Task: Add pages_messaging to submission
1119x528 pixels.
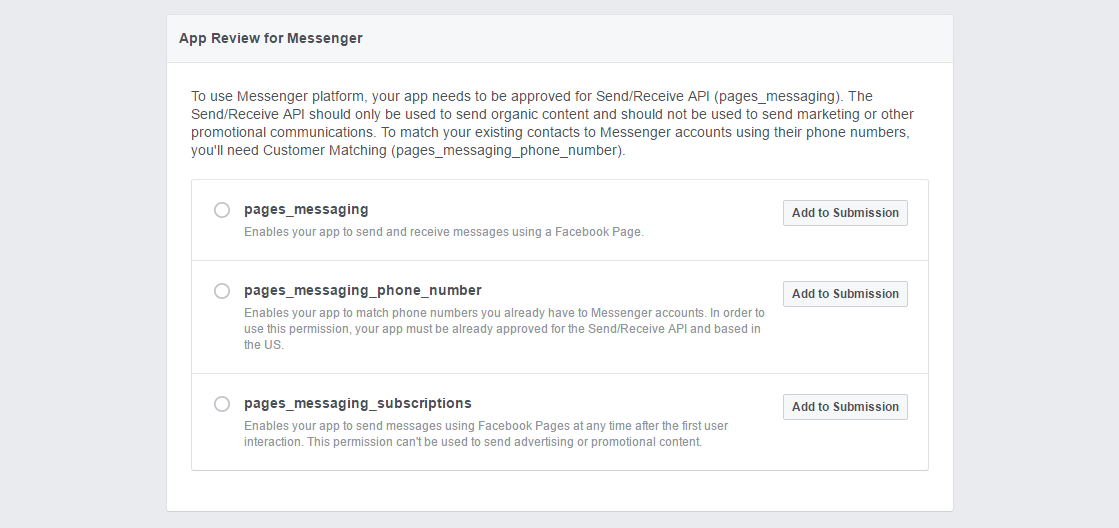Action: [845, 213]
